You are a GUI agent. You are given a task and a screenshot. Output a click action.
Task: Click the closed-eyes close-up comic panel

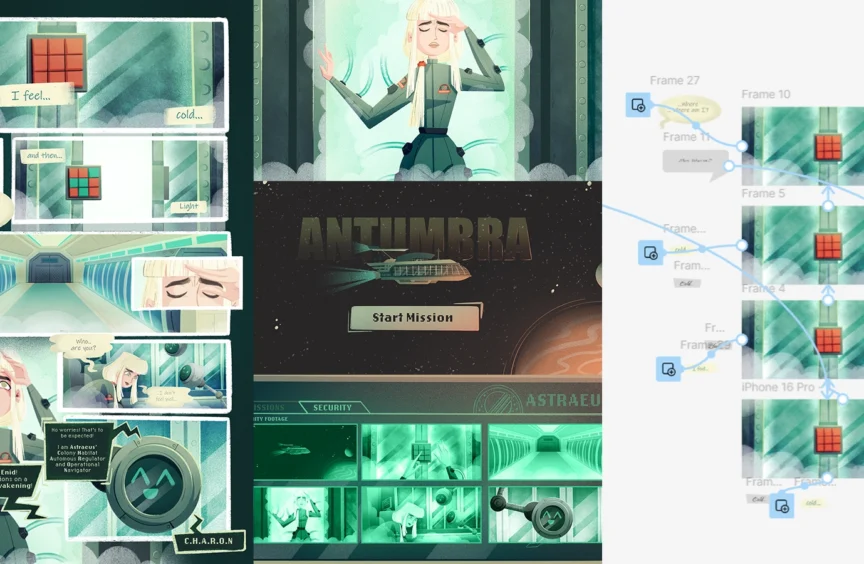[187, 282]
